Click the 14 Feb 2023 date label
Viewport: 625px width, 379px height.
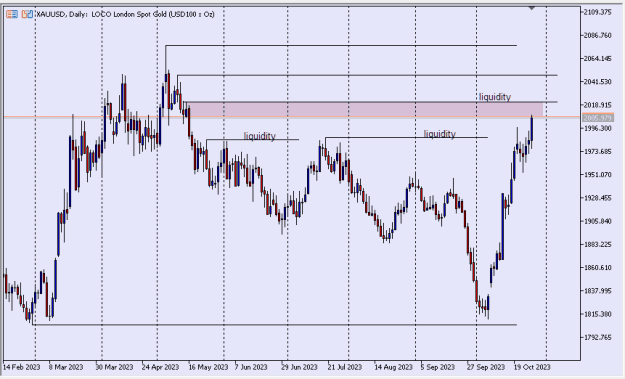tap(22, 367)
